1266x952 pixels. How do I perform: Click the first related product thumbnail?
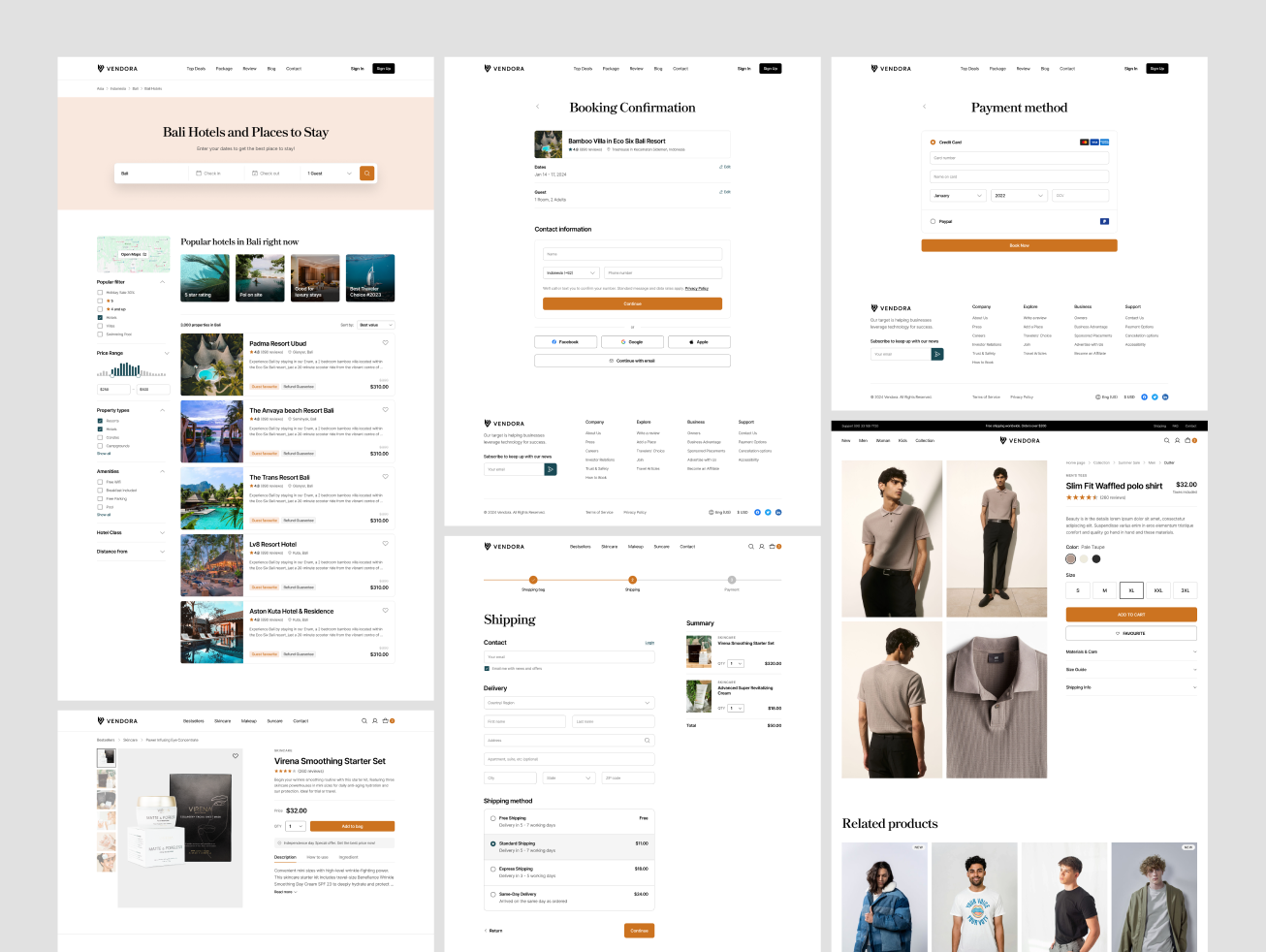point(883,896)
